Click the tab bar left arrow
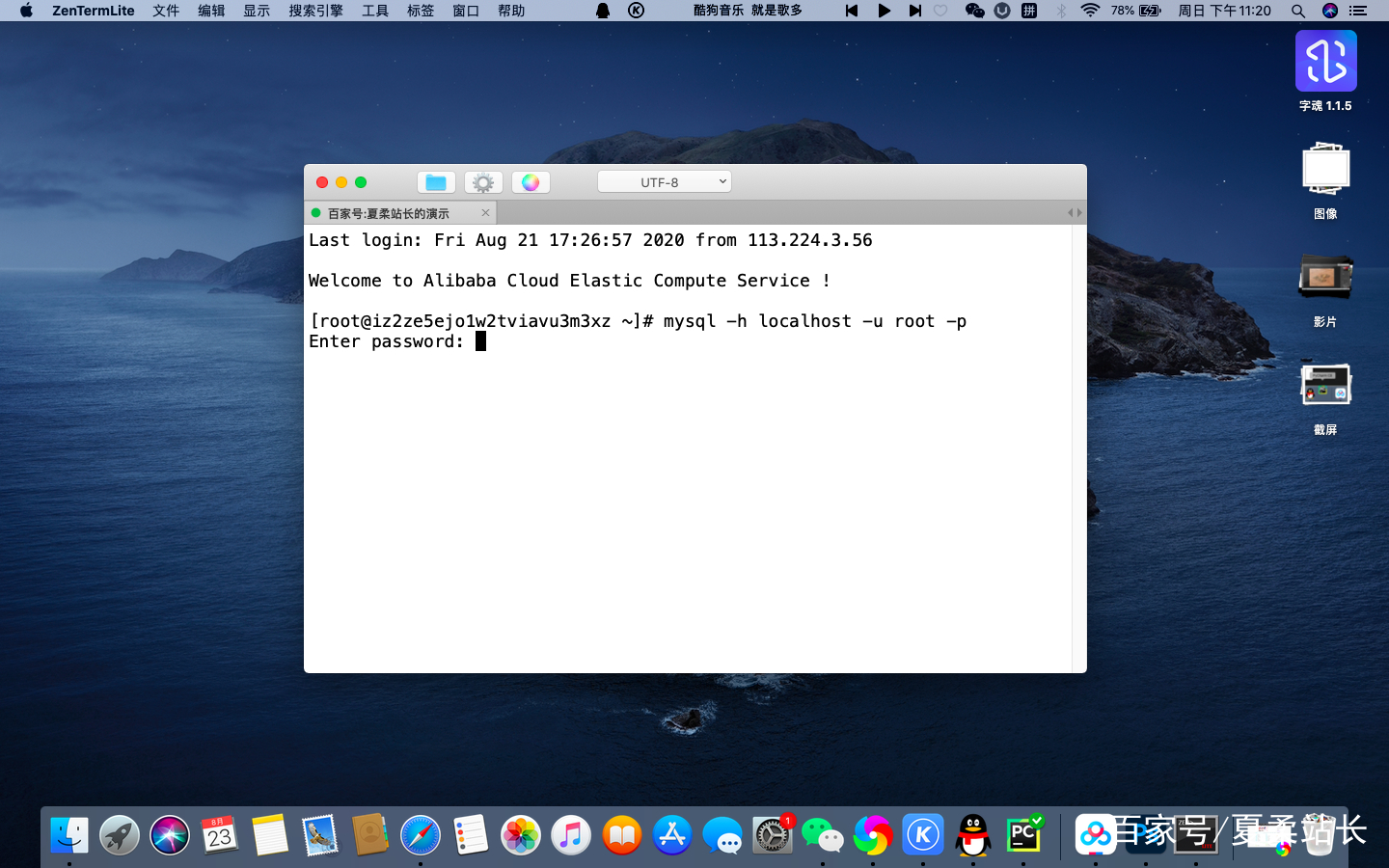The image size is (1389, 868). (1070, 213)
